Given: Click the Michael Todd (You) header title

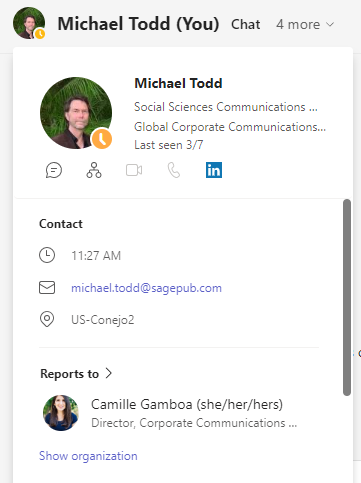Looking at the screenshot, I should point(138,24).
